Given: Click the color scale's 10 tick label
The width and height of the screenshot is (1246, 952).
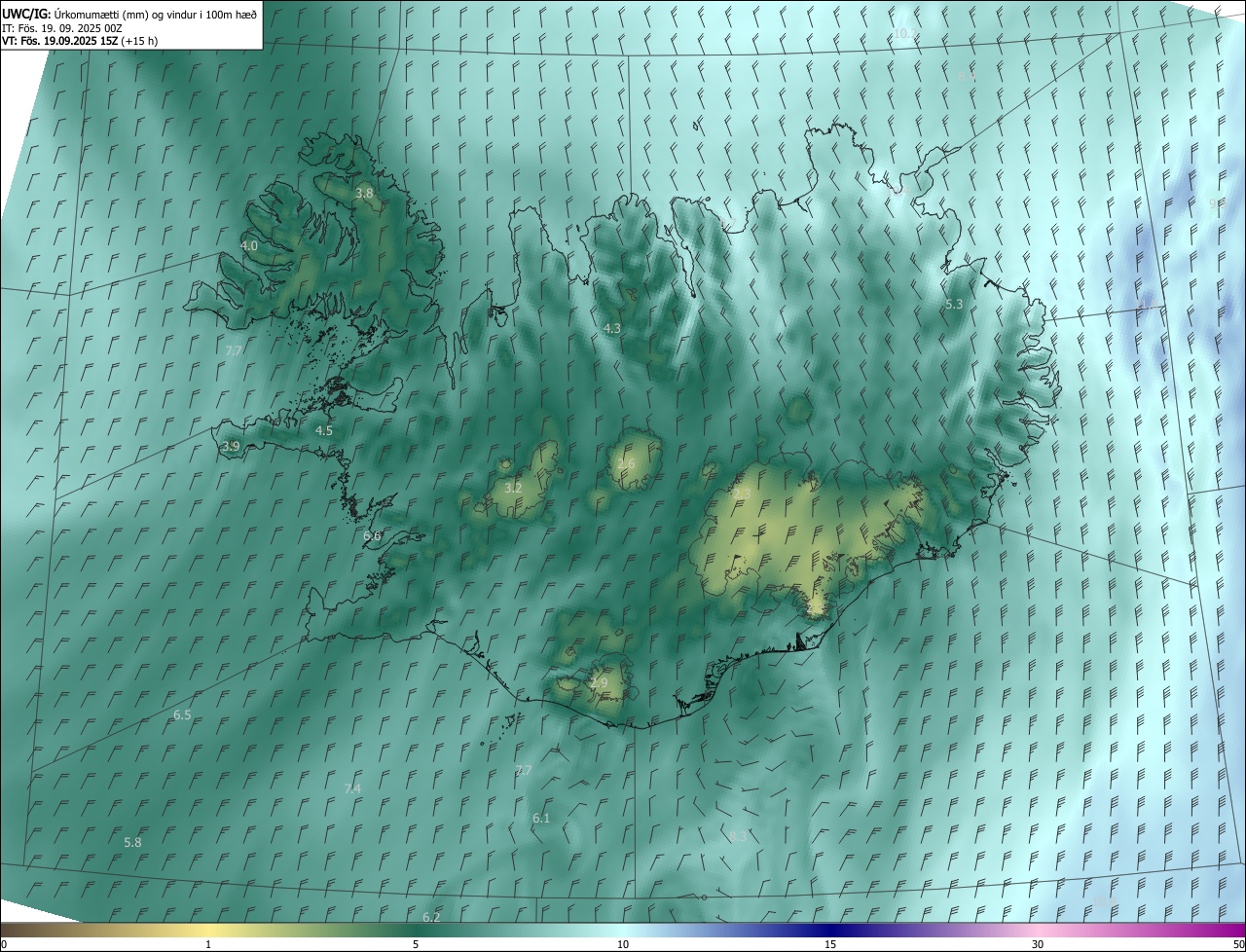Looking at the screenshot, I should (x=623, y=944).
